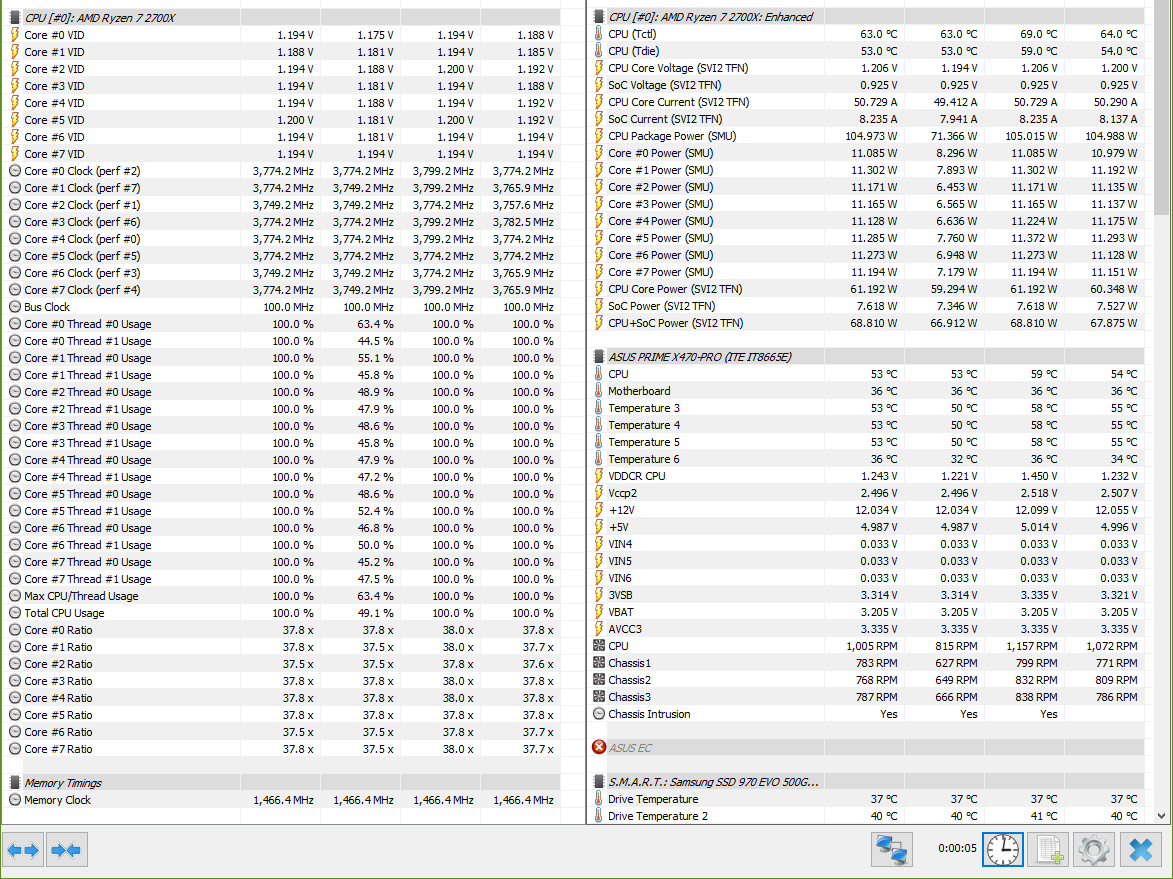
Task: Click the thermometer icon for Drive Temperature 2
Action: (x=598, y=816)
